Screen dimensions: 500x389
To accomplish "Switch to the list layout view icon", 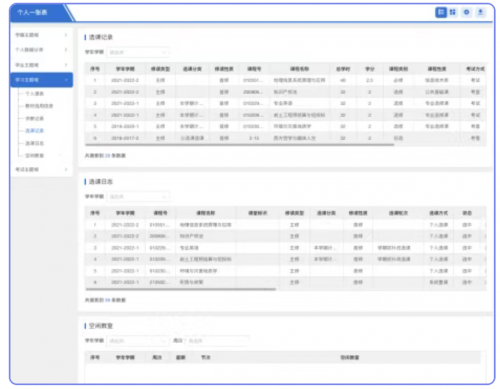I will point(441,12).
